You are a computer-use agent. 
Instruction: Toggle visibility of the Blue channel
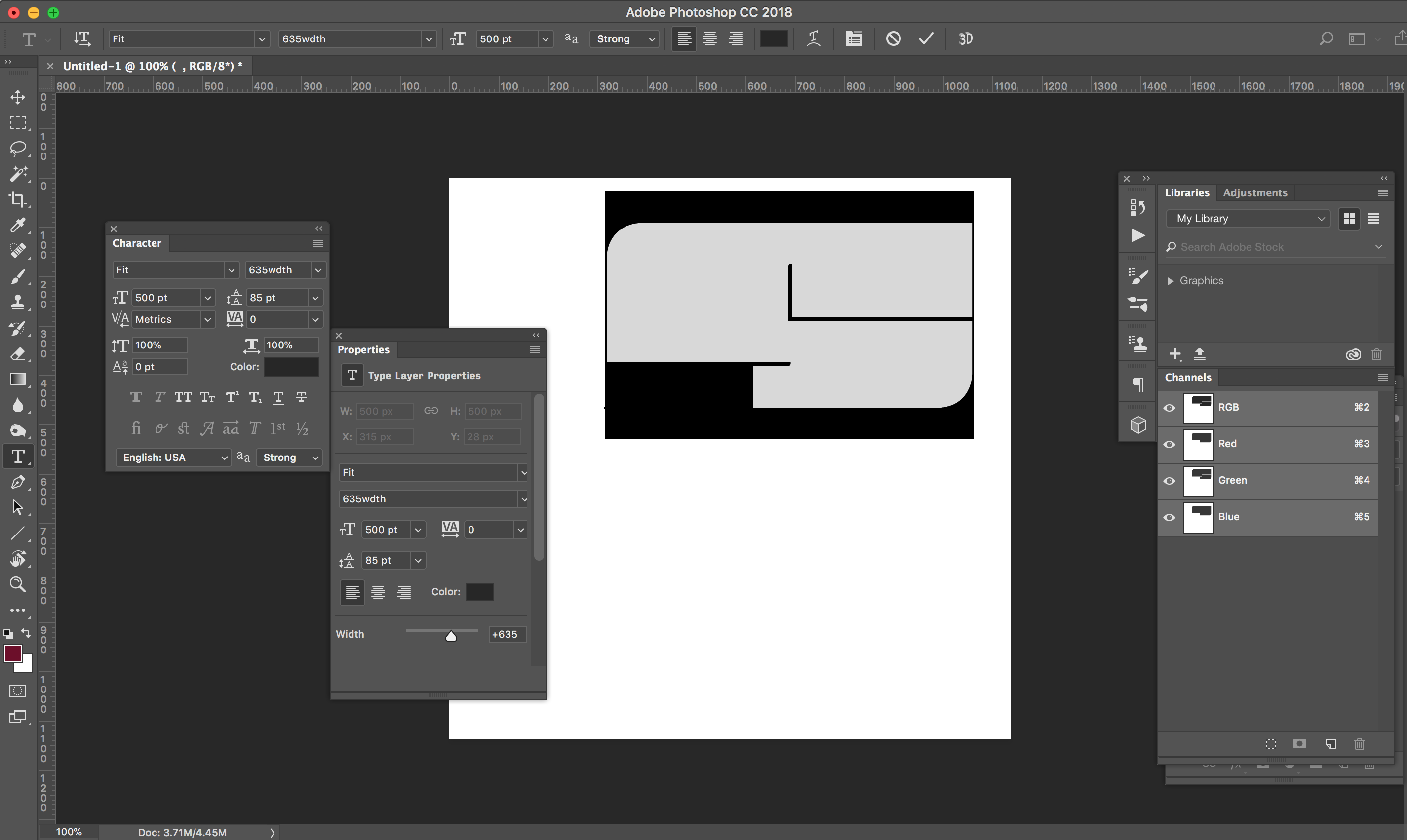(x=1169, y=517)
